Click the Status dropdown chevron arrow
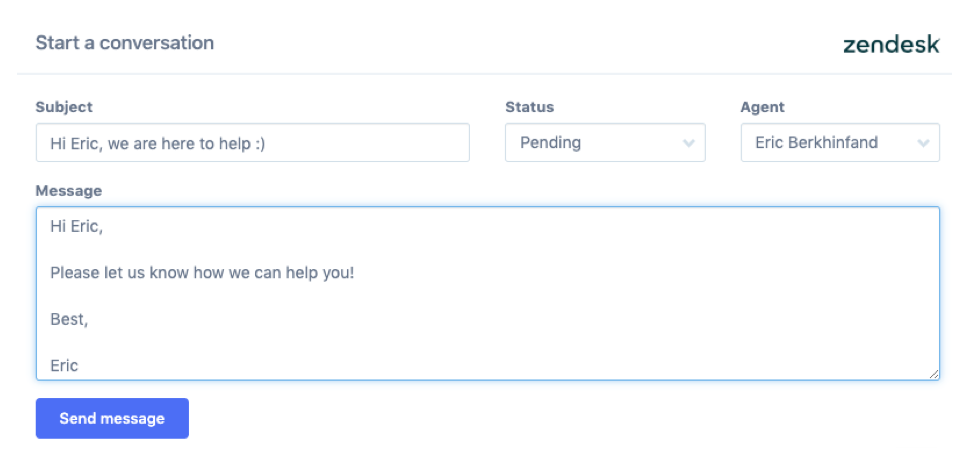Screen dimensions: 969x459 pyautogui.click(x=688, y=143)
